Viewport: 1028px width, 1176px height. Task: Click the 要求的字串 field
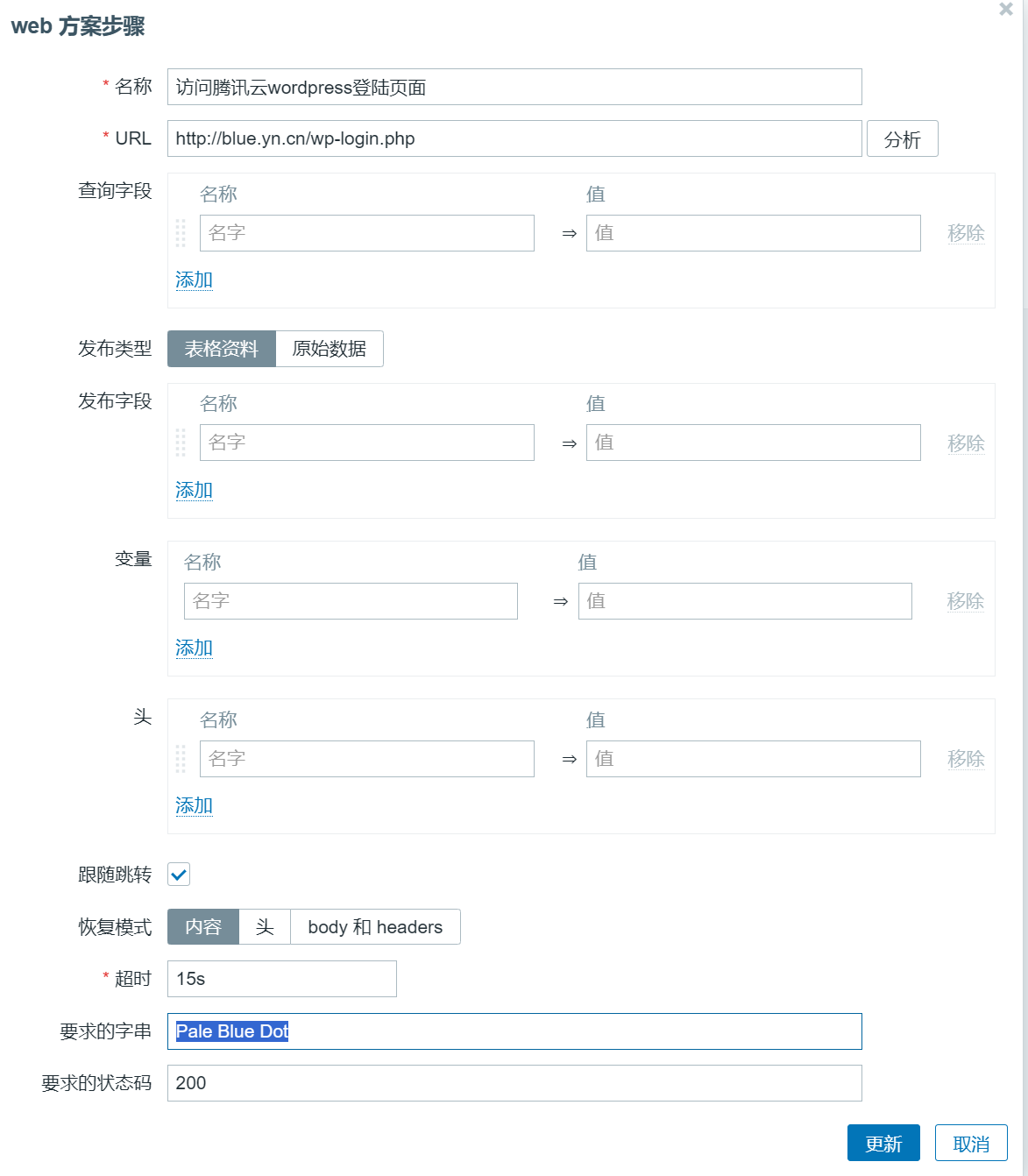(514, 1031)
